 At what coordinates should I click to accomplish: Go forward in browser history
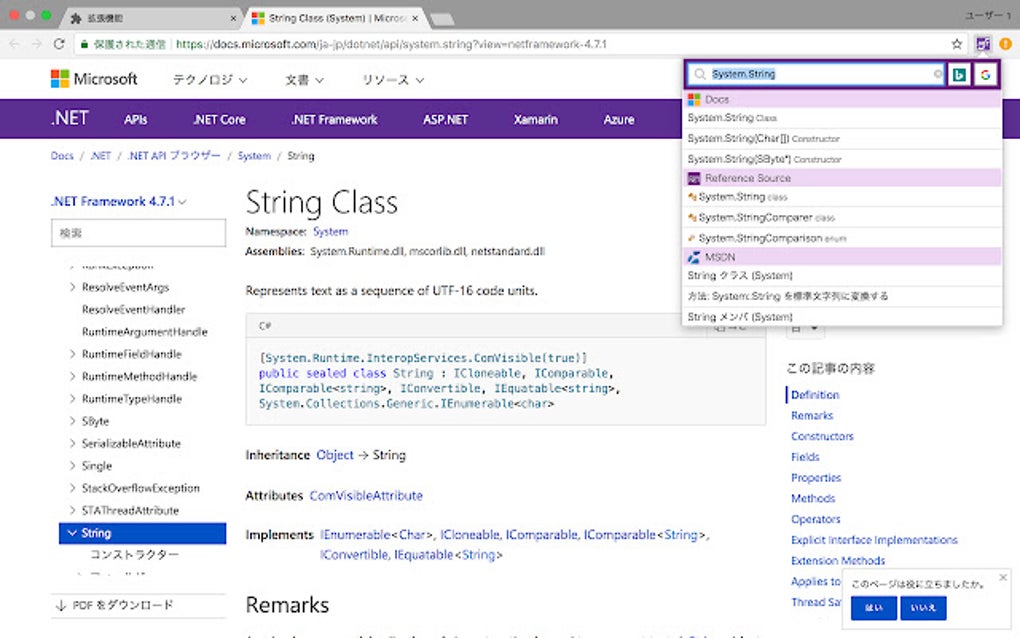point(36,44)
